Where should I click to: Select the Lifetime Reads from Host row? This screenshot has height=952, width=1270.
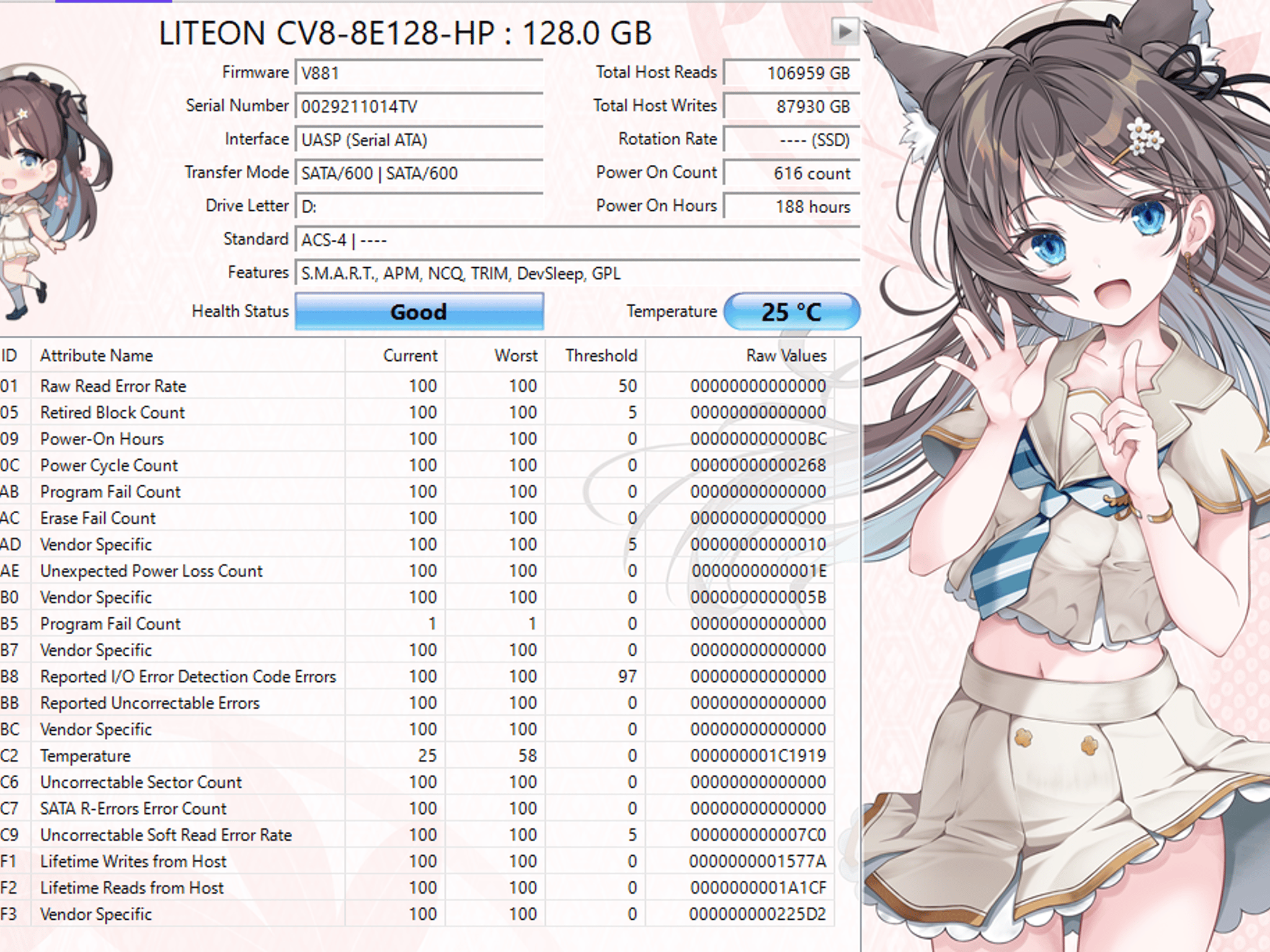click(x=417, y=888)
